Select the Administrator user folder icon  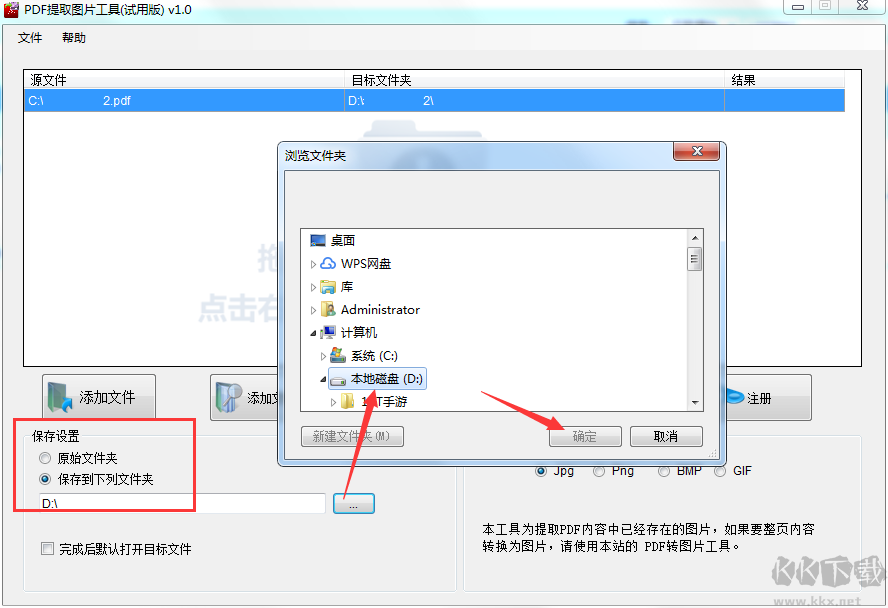tap(328, 310)
